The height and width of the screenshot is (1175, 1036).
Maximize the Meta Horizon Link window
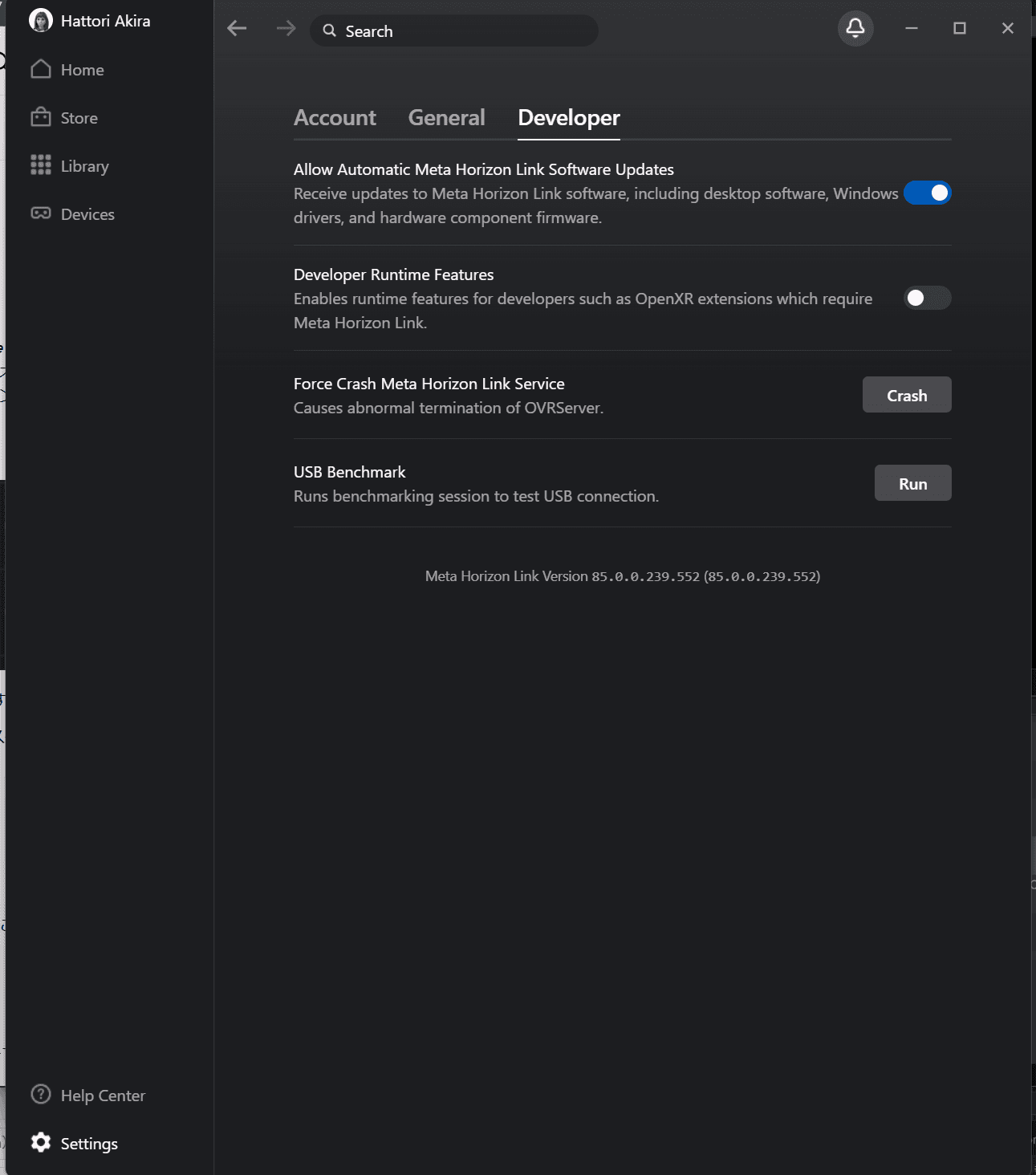coord(959,29)
